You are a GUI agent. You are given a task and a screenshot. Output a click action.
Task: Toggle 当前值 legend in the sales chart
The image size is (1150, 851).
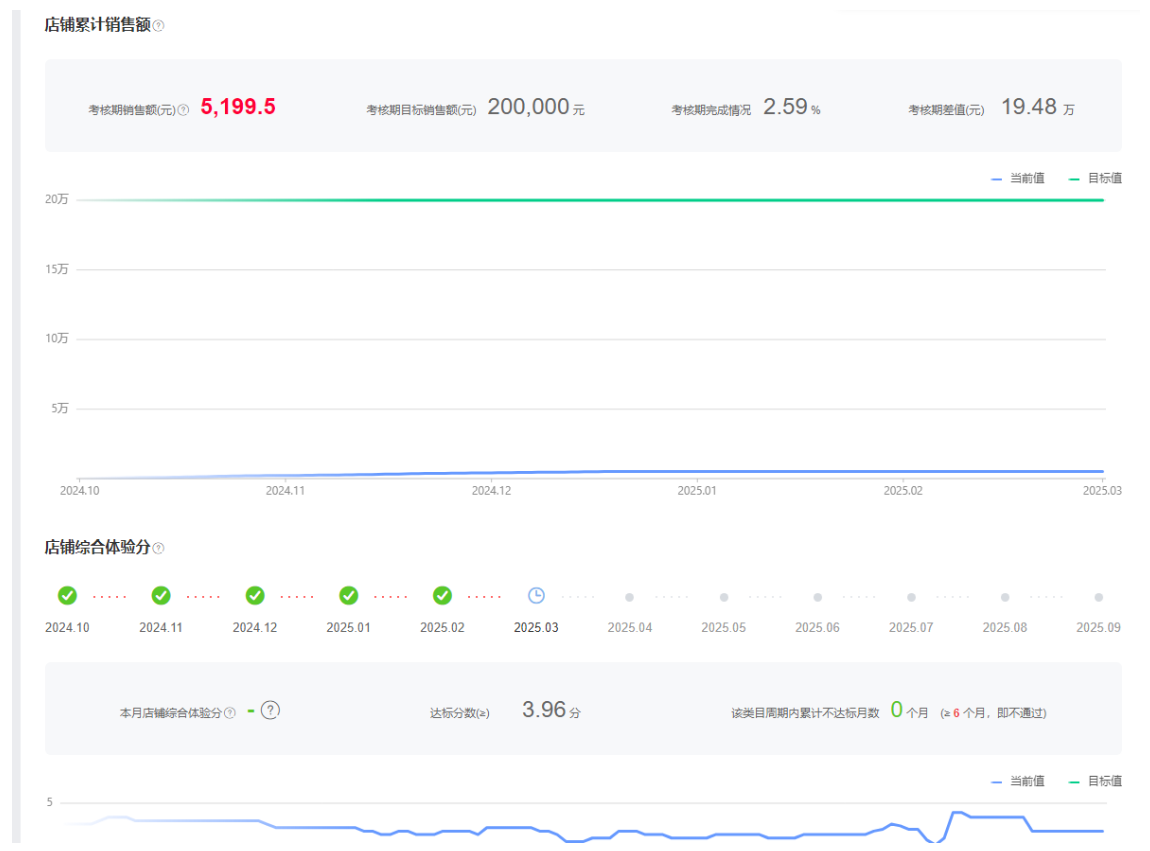click(x=1018, y=178)
